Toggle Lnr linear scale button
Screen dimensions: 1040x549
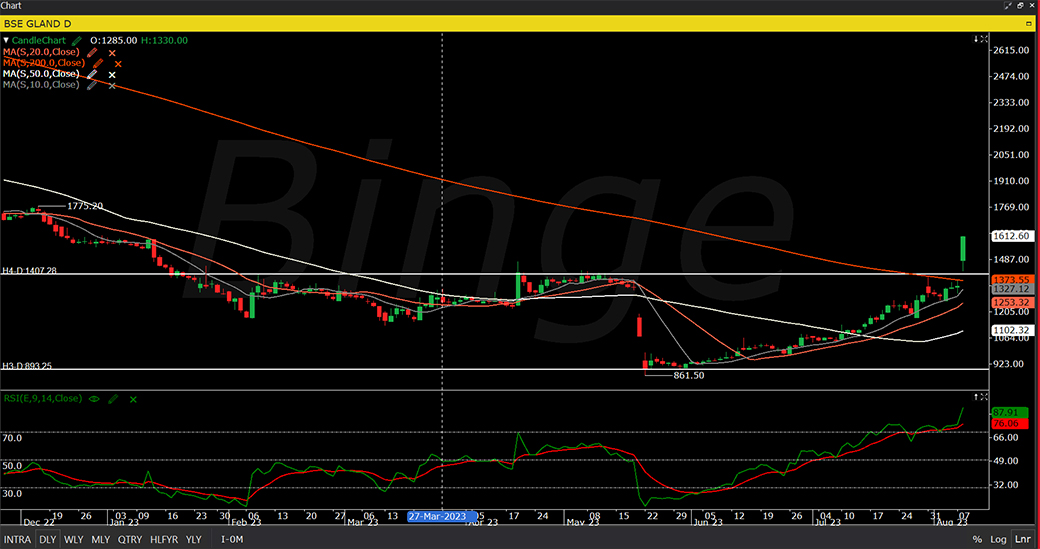[1021, 540]
